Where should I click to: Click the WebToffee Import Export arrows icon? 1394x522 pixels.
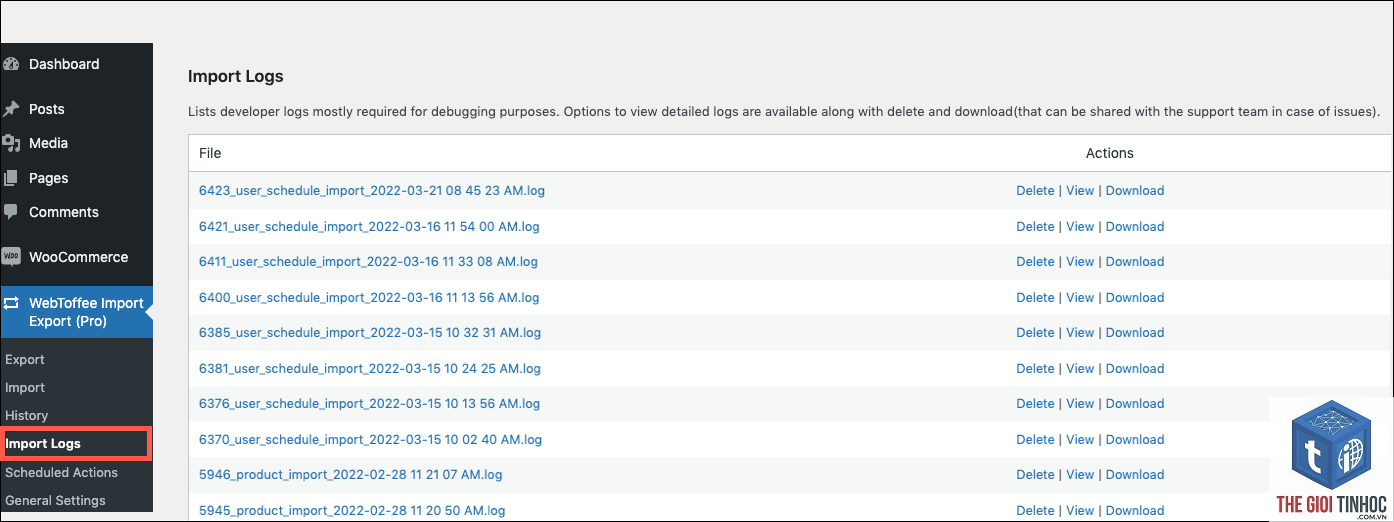click(11, 303)
